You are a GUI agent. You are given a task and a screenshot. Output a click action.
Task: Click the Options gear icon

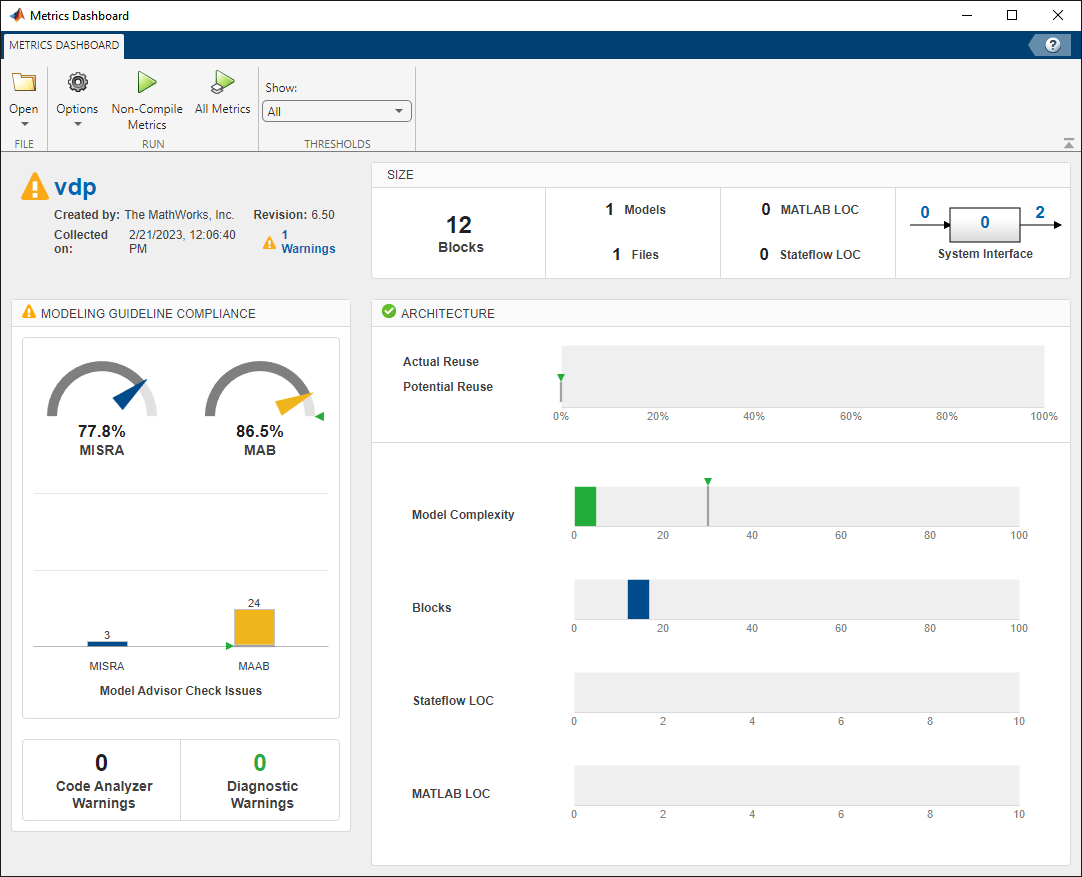point(77,83)
